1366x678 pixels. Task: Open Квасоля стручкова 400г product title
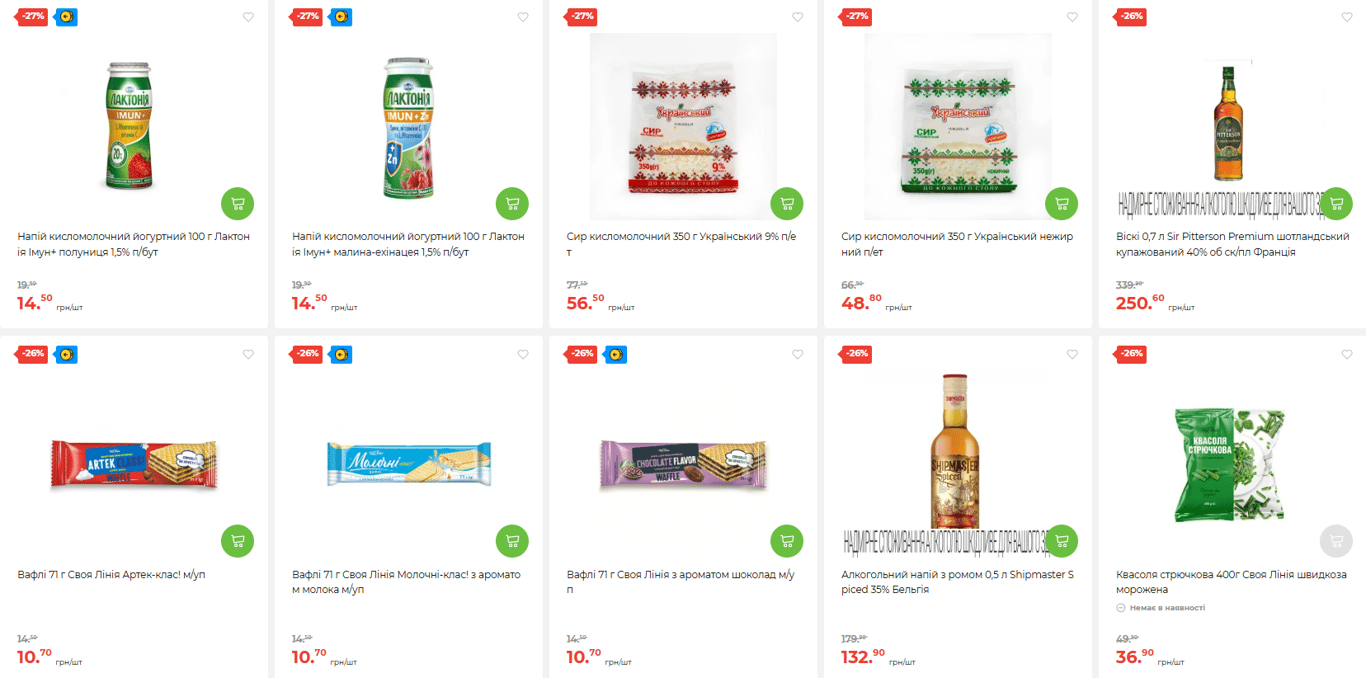tap(1231, 582)
